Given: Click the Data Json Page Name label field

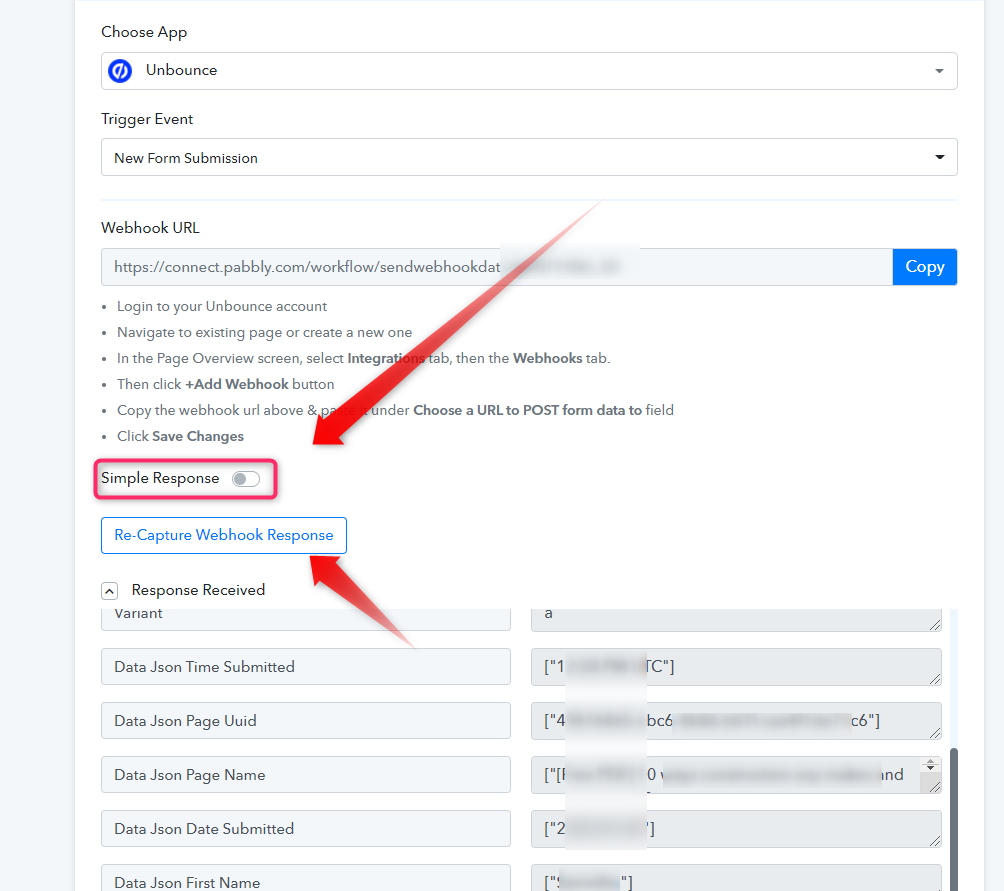Looking at the screenshot, I should click(x=305, y=775).
